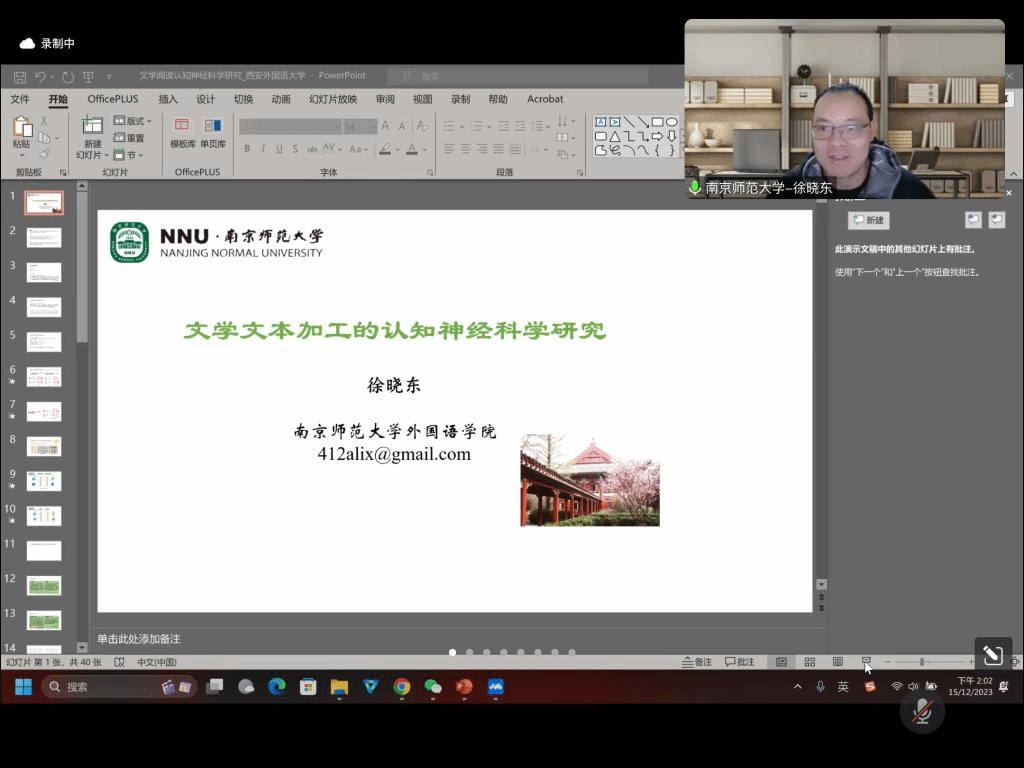Click the slide sorter view icon in status bar
Screen dimensions: 1024x768
(810, 662)
